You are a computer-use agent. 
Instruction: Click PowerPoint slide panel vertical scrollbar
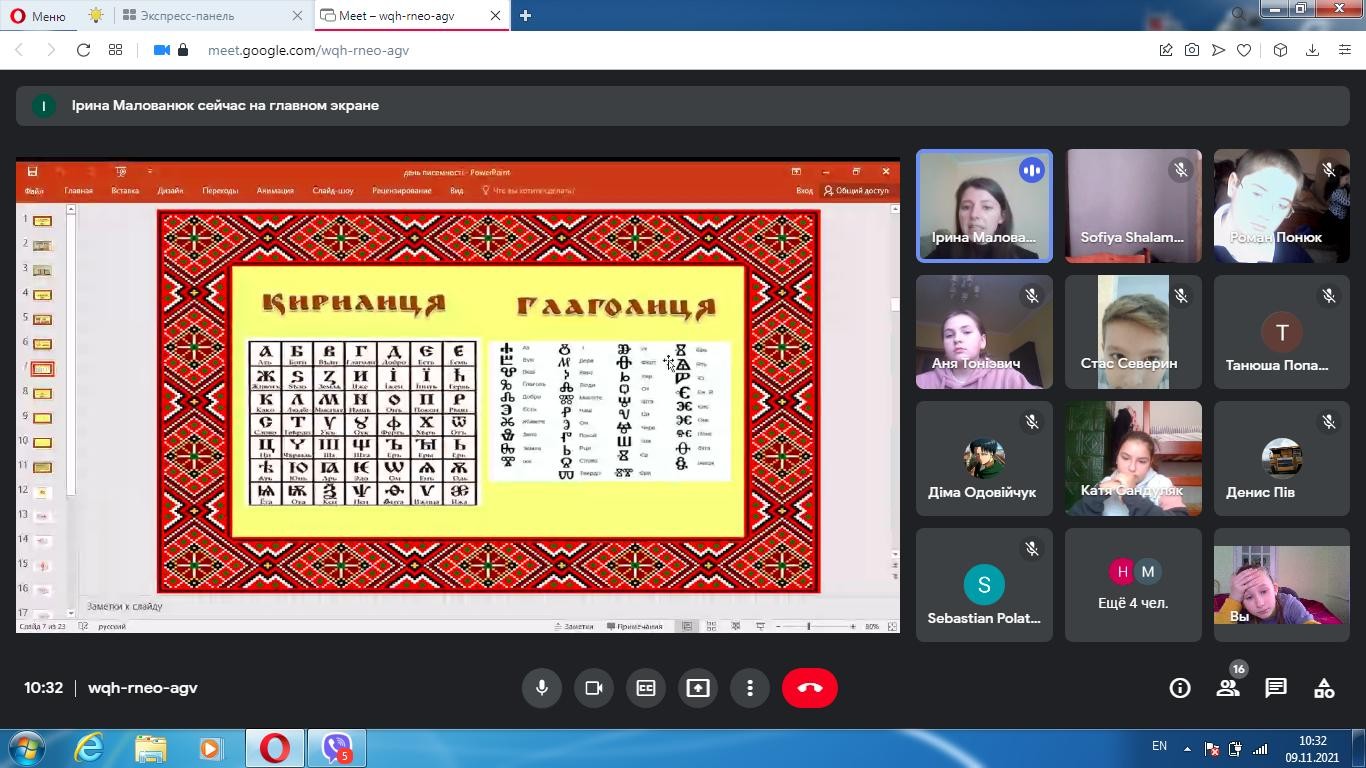[x=71, y=409]
